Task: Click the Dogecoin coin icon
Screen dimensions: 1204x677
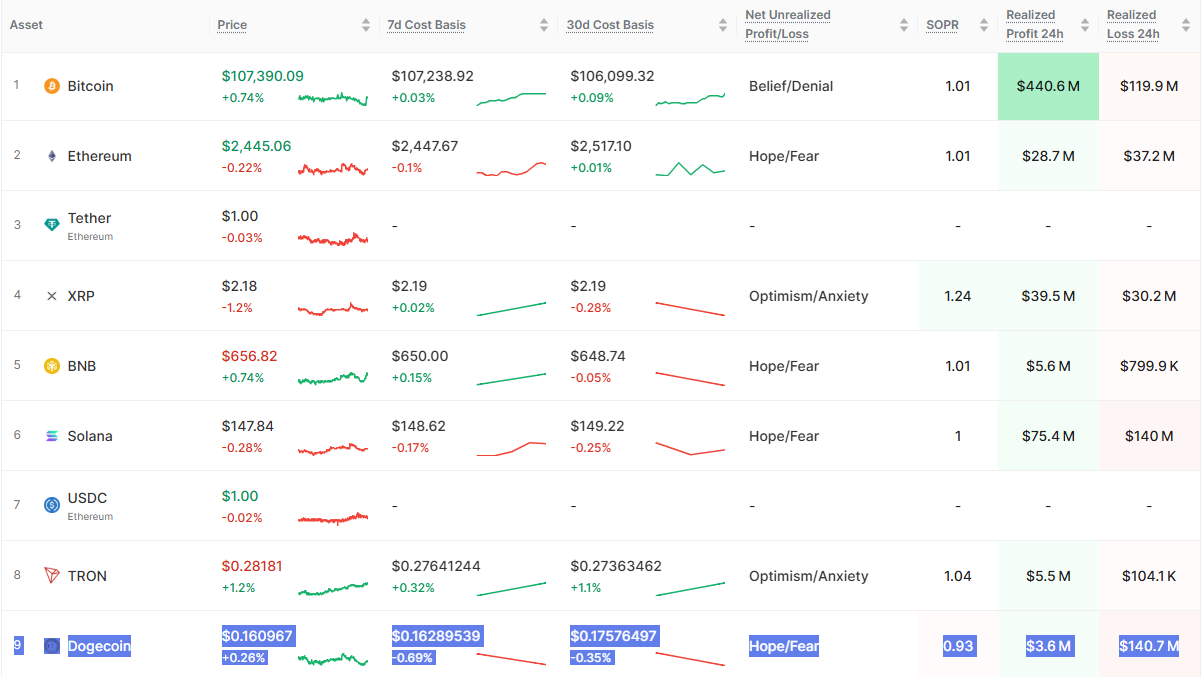Action: pos(51,646)
